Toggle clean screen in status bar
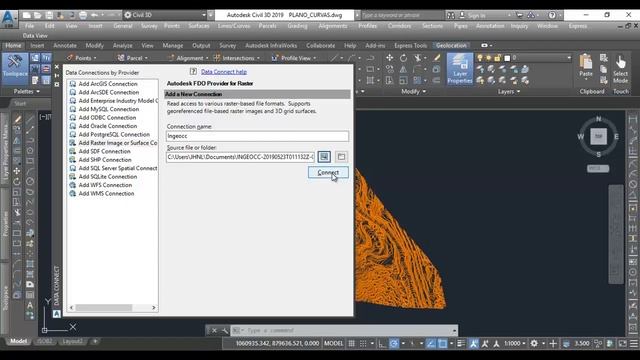 click(622, 344)
